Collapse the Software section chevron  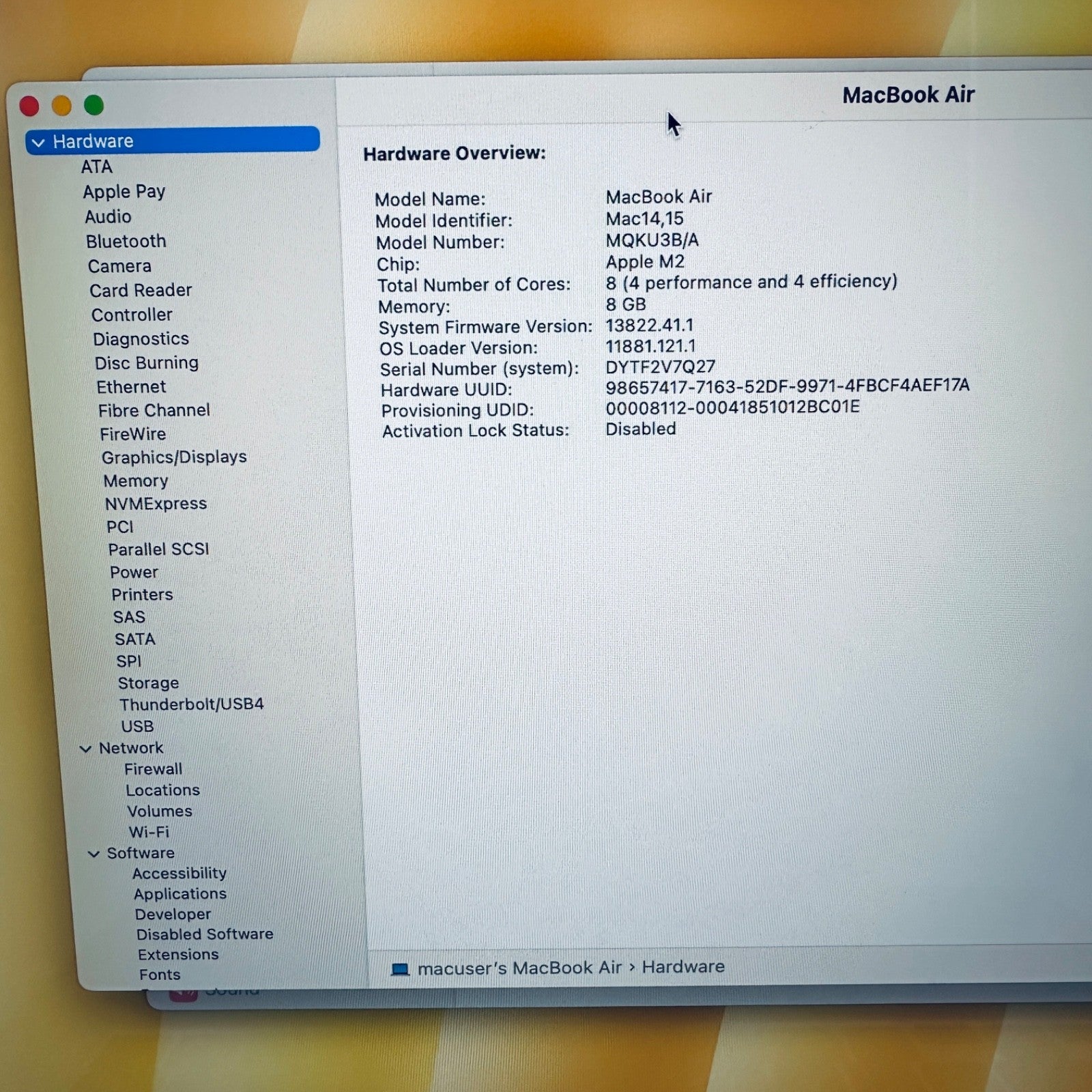click(94, 853)
